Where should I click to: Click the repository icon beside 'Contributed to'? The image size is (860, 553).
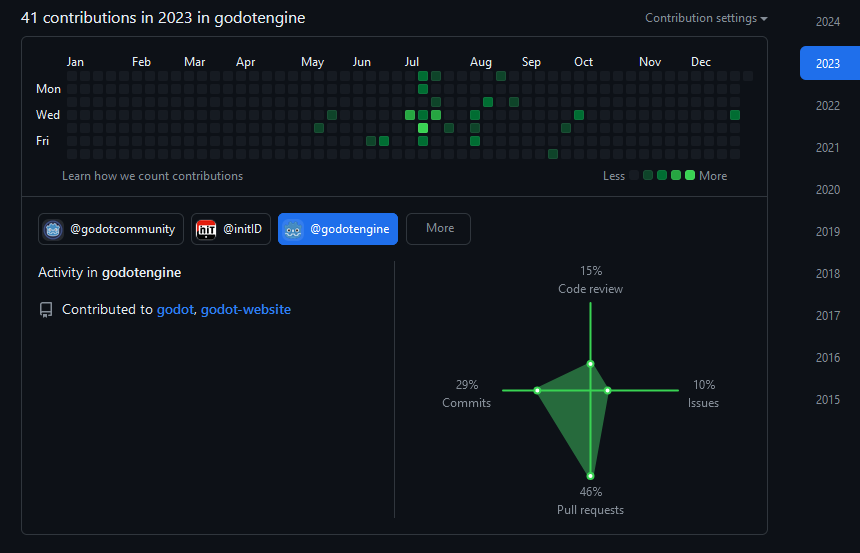click(46, 310)
